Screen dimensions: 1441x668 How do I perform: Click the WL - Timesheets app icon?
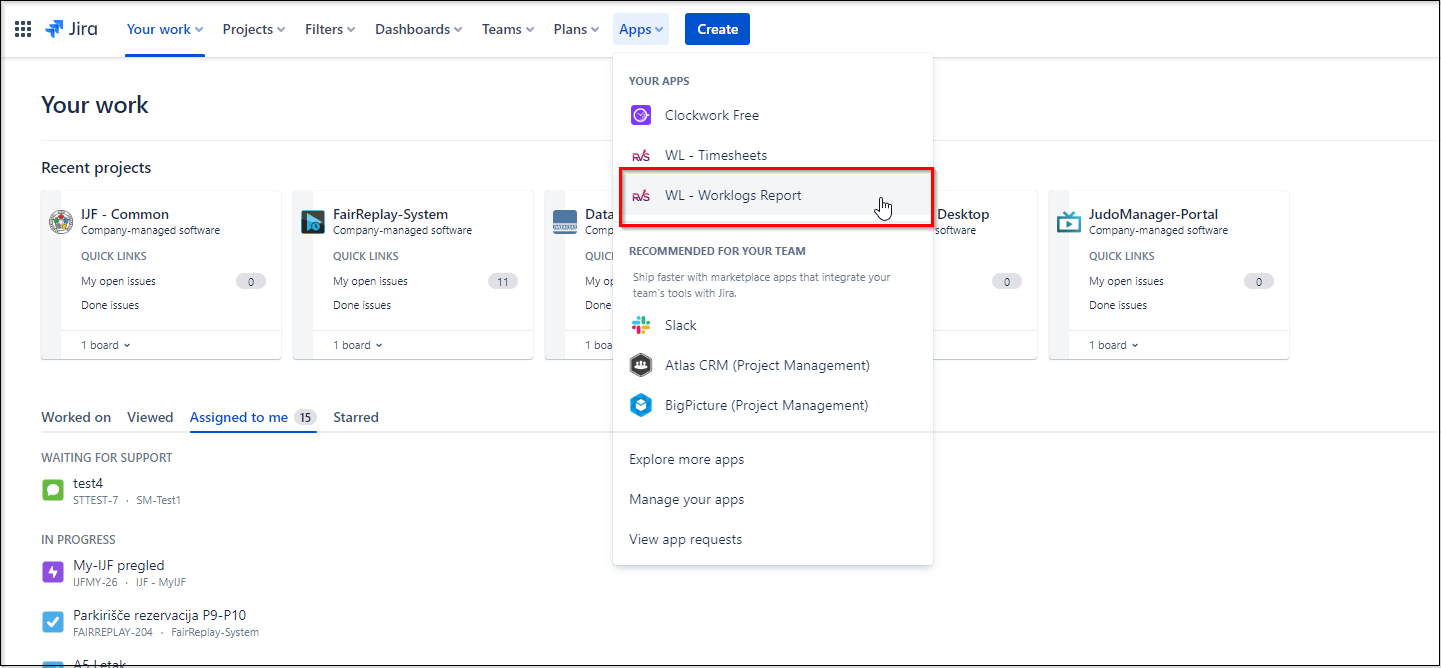[x=641, y=155]
